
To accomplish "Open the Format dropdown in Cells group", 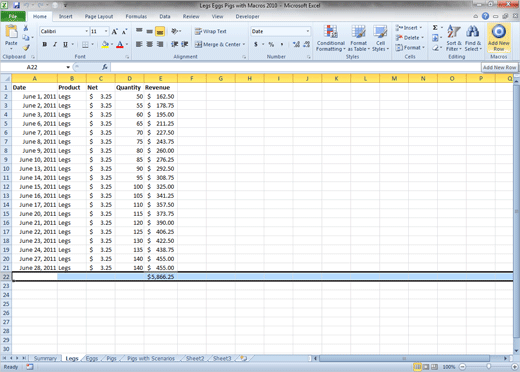I will tap(410, 48).
